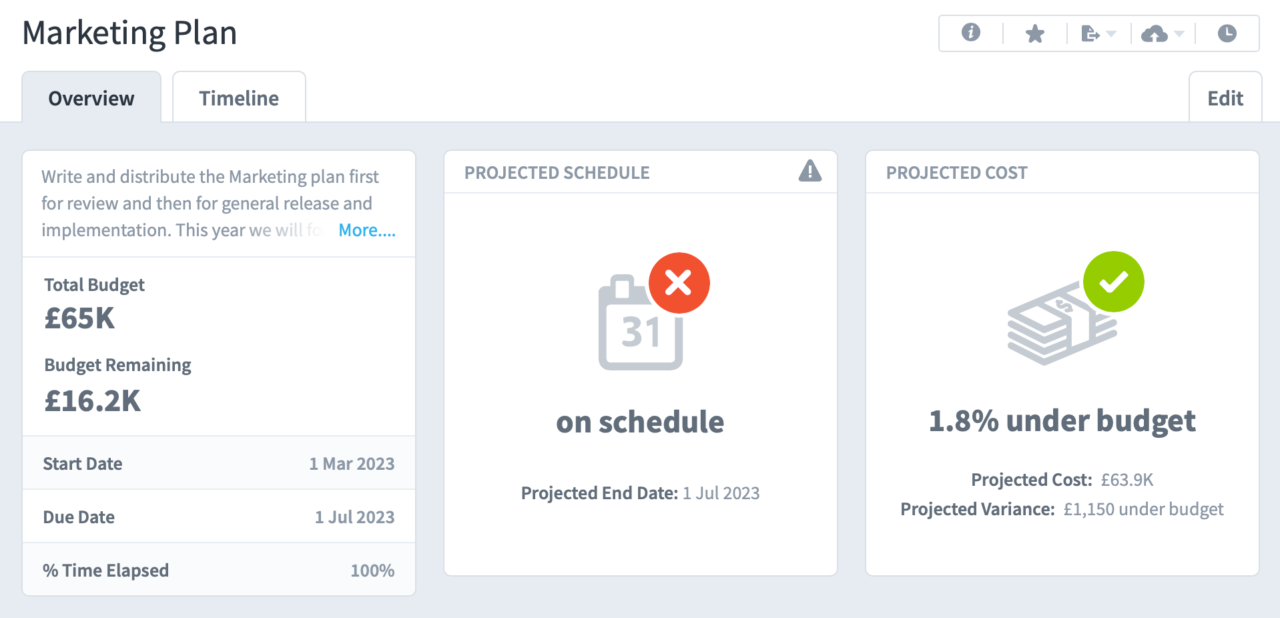Click the red X calendar schedule icon
1280x618 pixels.
point(679,283)
